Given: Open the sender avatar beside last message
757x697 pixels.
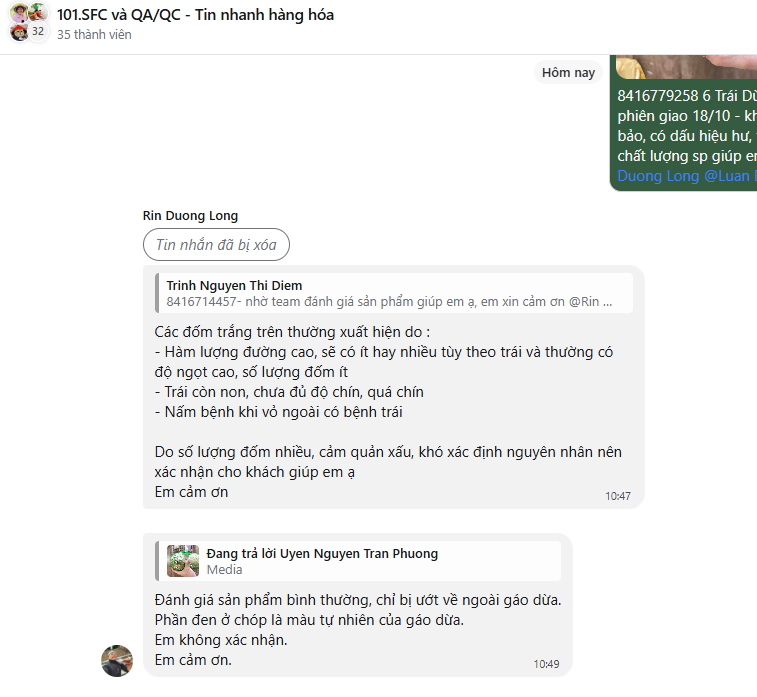Looking at the screenshot, I should 117,661.
